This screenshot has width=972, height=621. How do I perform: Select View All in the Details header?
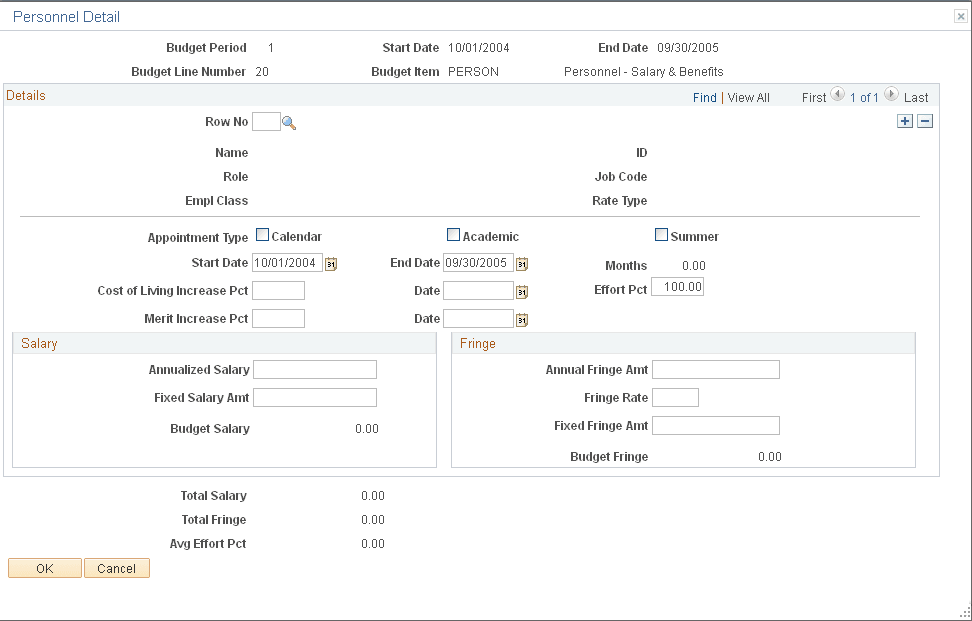coord(748,97)
